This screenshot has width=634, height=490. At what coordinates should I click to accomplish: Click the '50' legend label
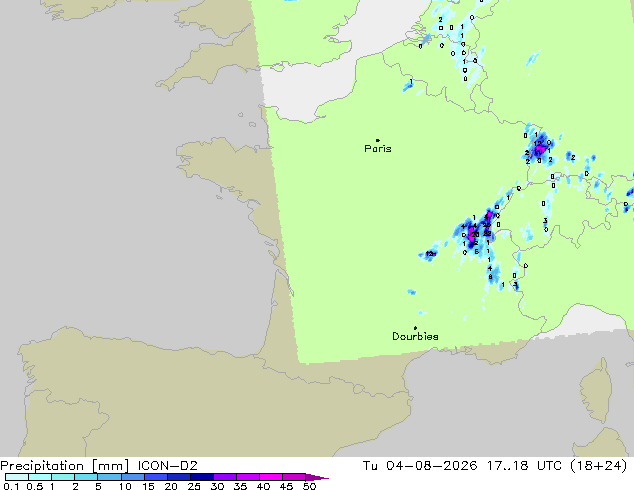309,486
